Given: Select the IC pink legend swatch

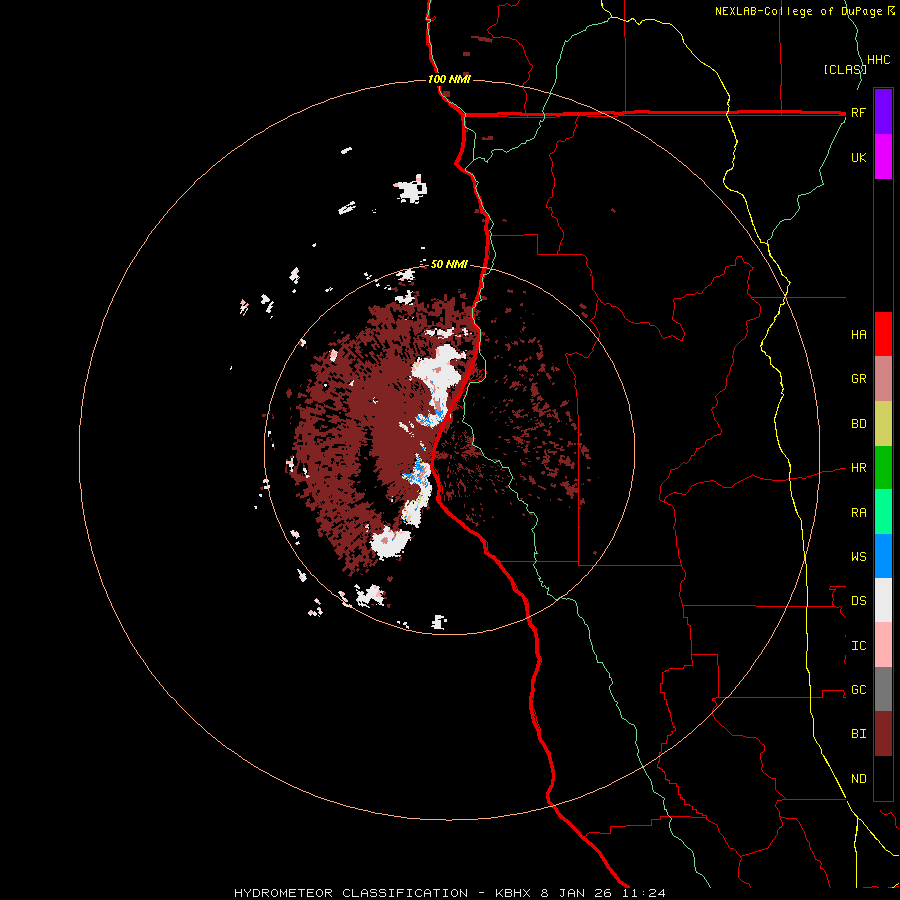Looking at the screenshot, I should pos(883,645).
